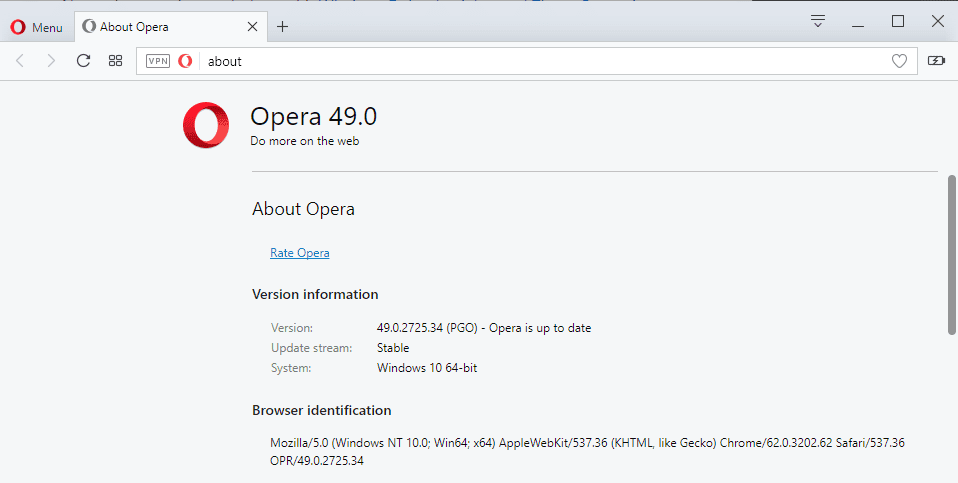This screenshot has height=483, width=958.
Task: Click the Do more on the web tagline
Action: coord(304,141)
